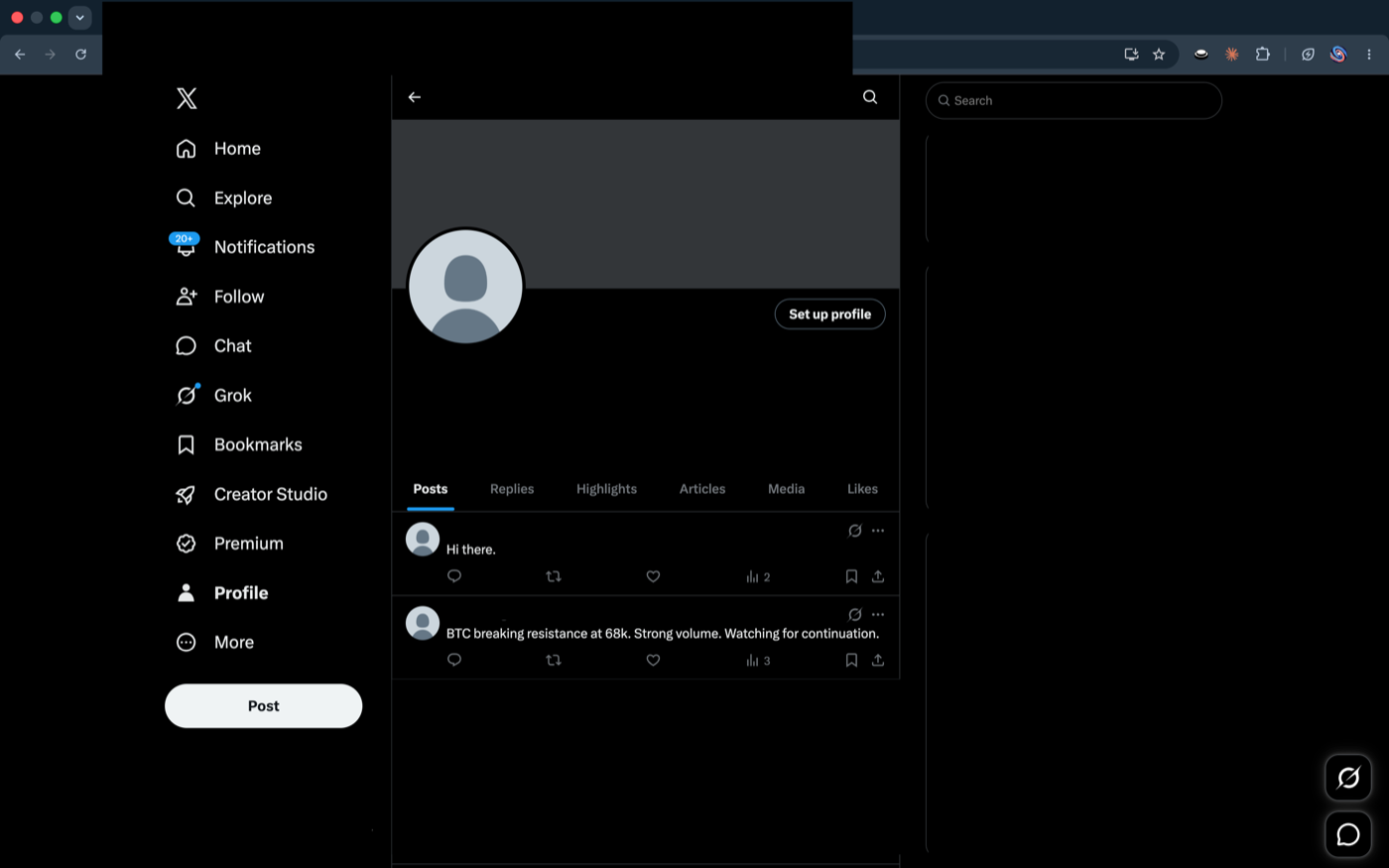Open the floating Grok button
The width and height of the screenshot is (1389, 868).
tap(1348, 778)
